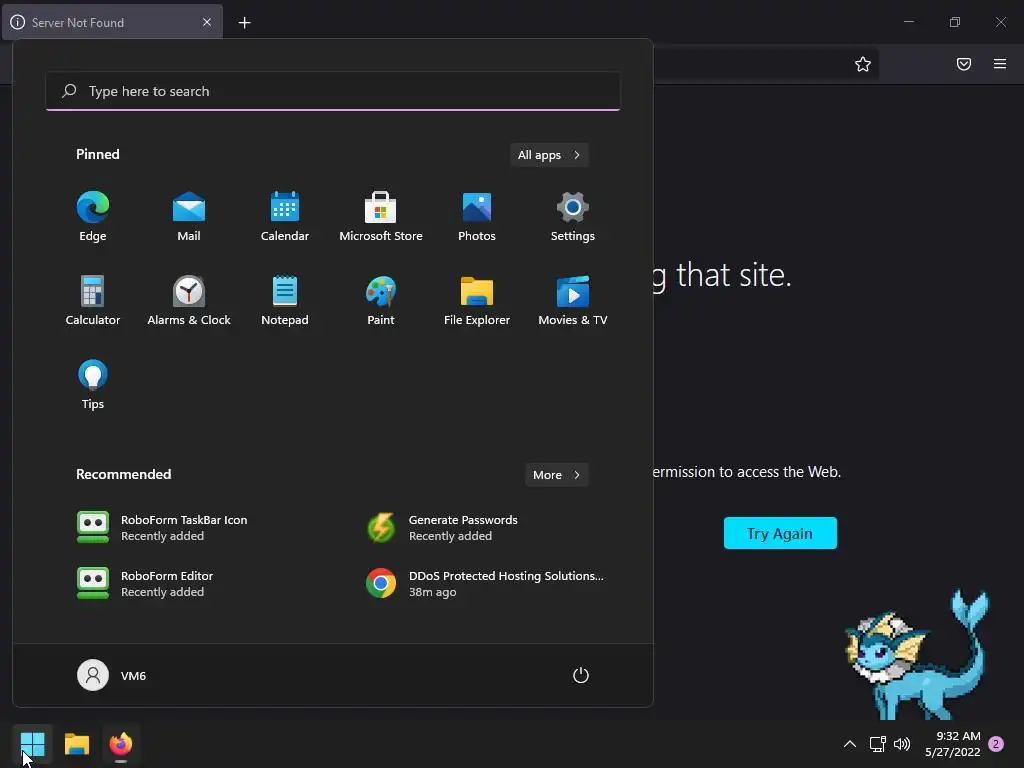Focus the Type here to search field

[333, 91]
